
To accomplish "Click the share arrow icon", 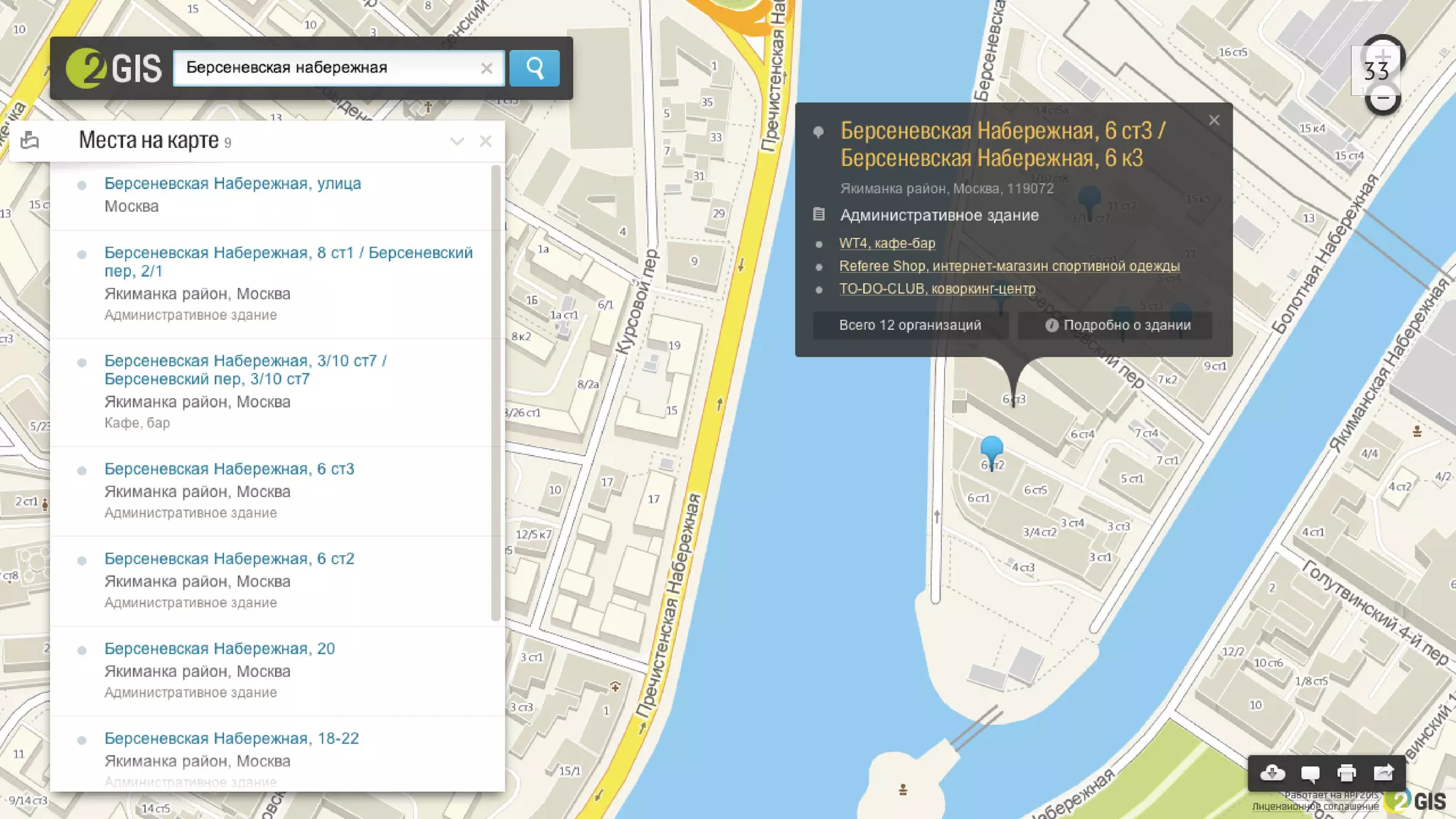I will [1383, 773].
